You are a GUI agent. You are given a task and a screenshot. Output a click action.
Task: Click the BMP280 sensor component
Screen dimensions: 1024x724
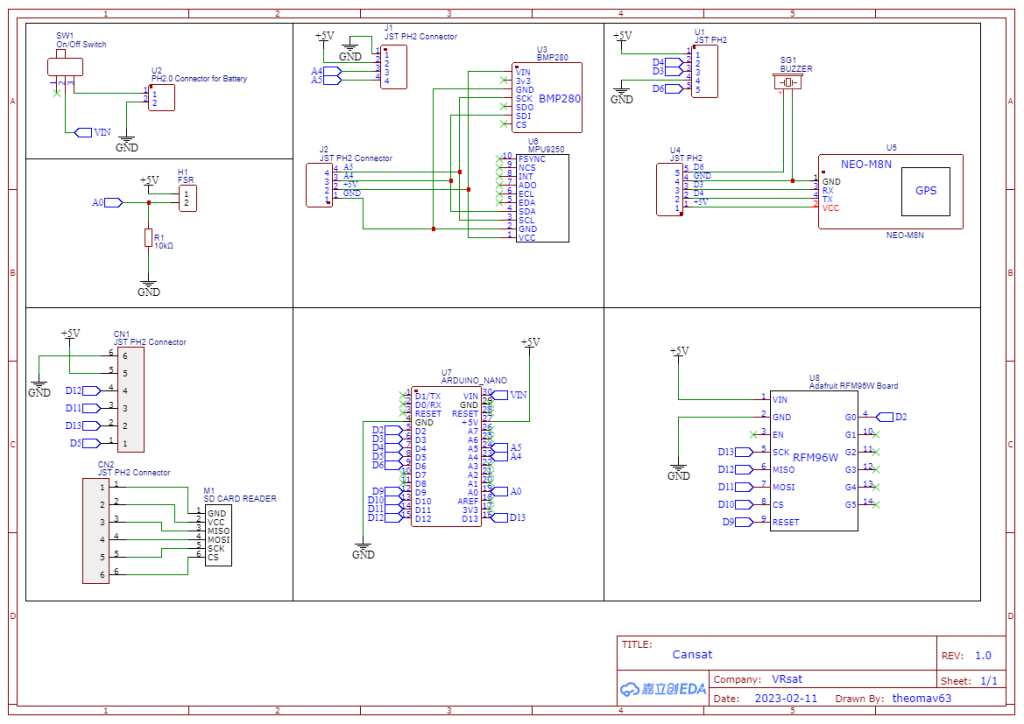click(x=547, y=98)
